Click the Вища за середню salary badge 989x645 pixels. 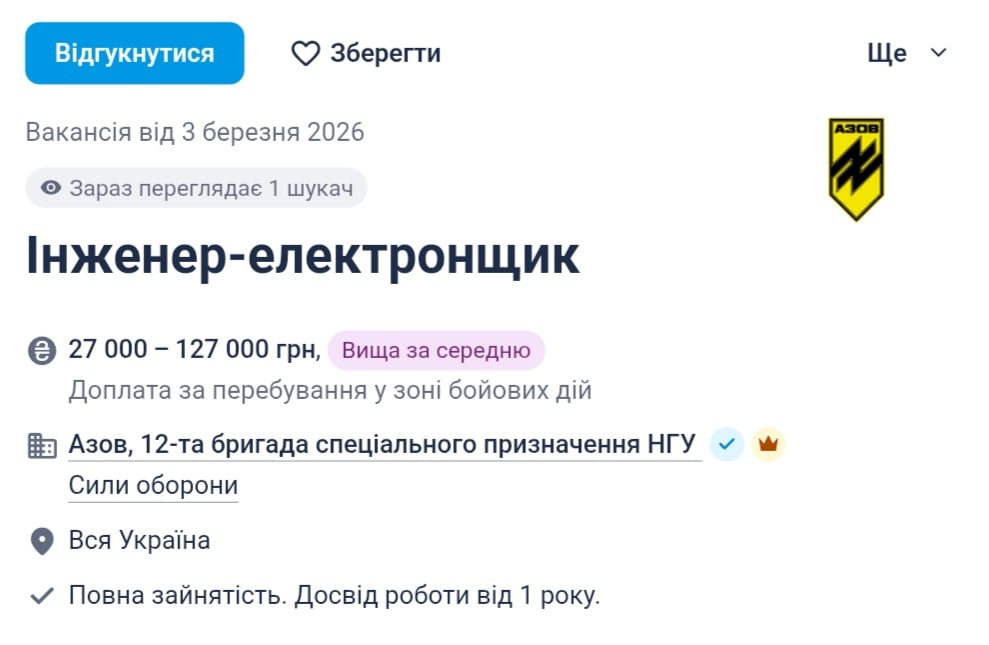tap(436, 350)
